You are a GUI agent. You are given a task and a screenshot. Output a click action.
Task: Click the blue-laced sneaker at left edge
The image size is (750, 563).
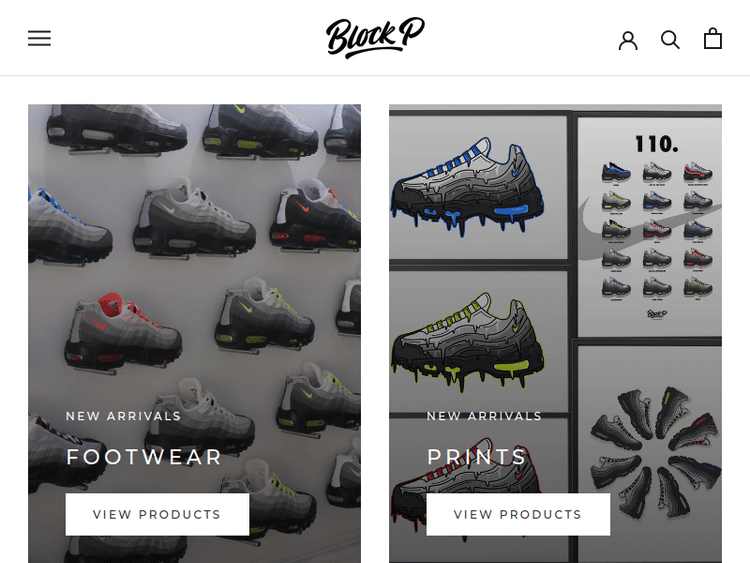tap(67, 227)
